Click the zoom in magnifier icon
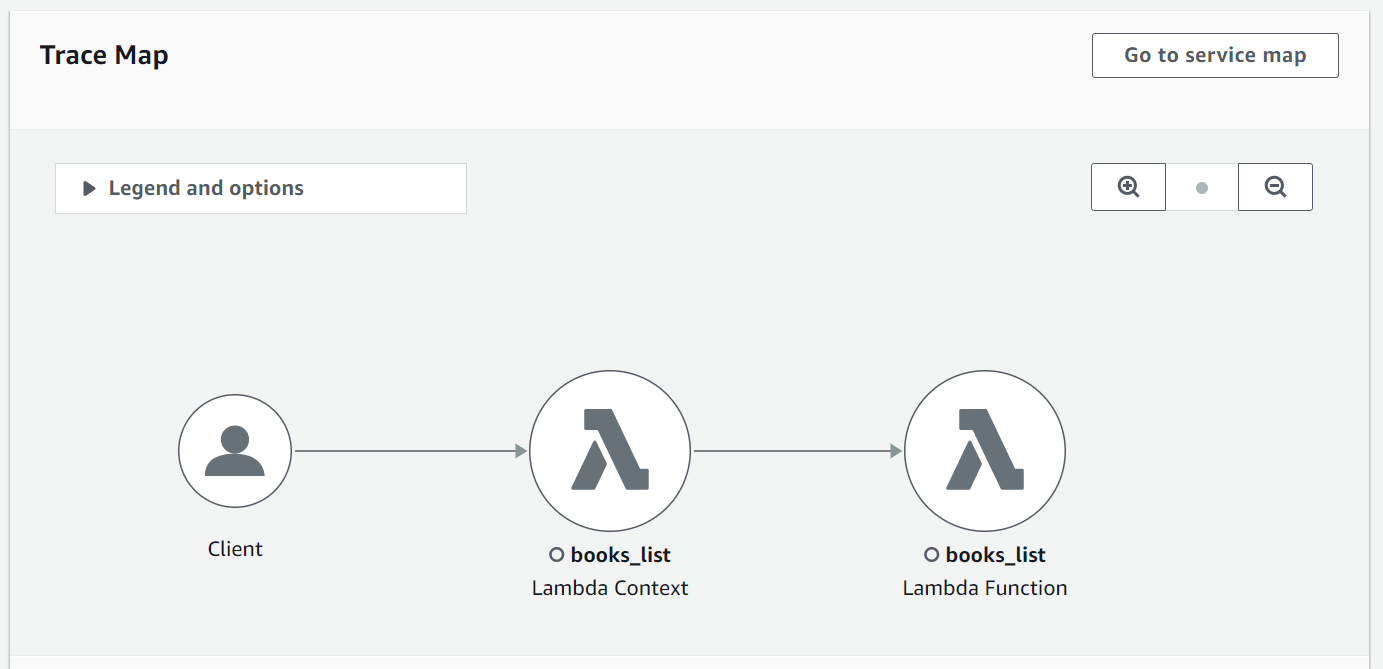Image resolution: width=1383 pixels, height=669 pixels. coord(1128,187)
